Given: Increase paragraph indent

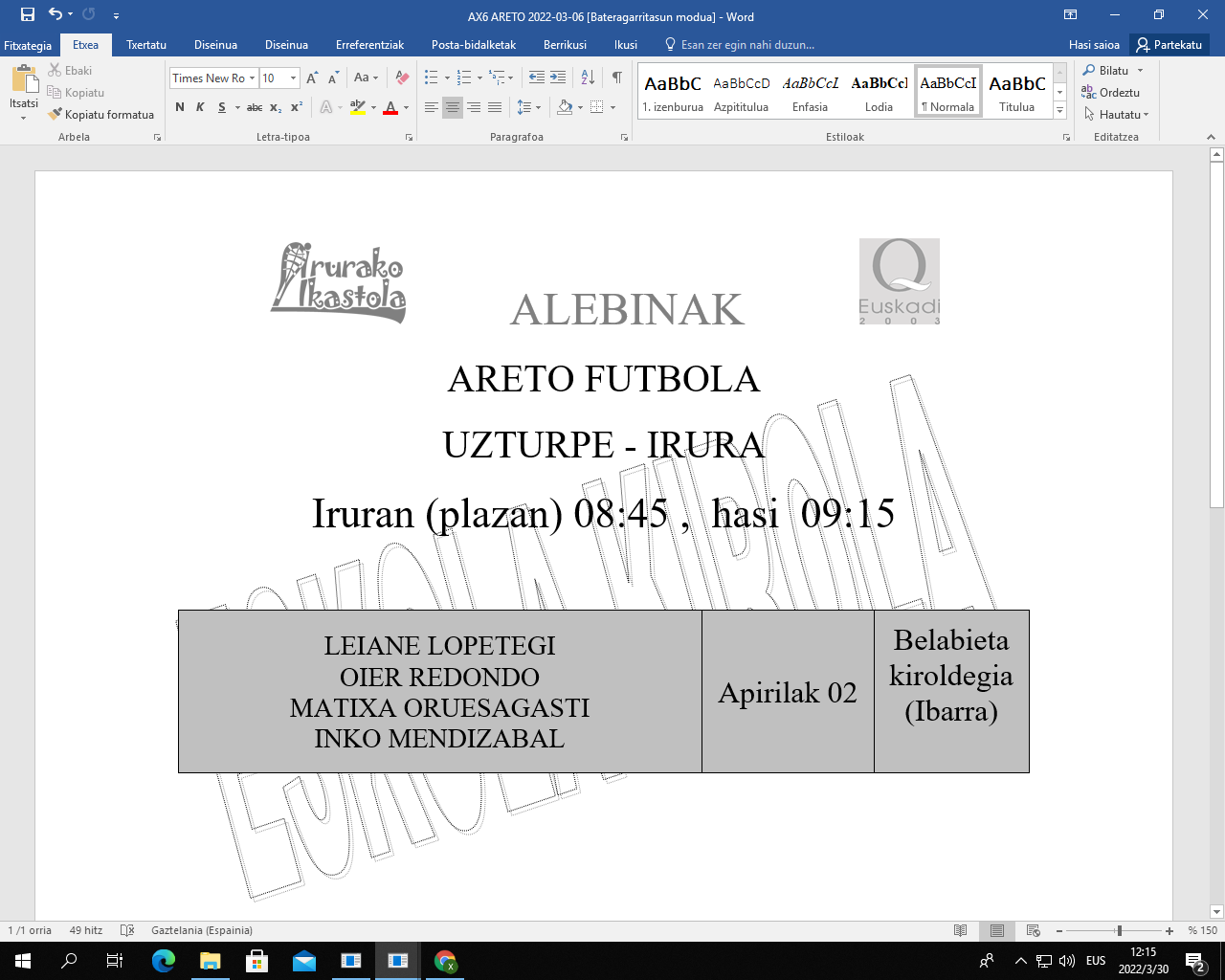Looking at the screenshot, I should [x=558, y=78].
